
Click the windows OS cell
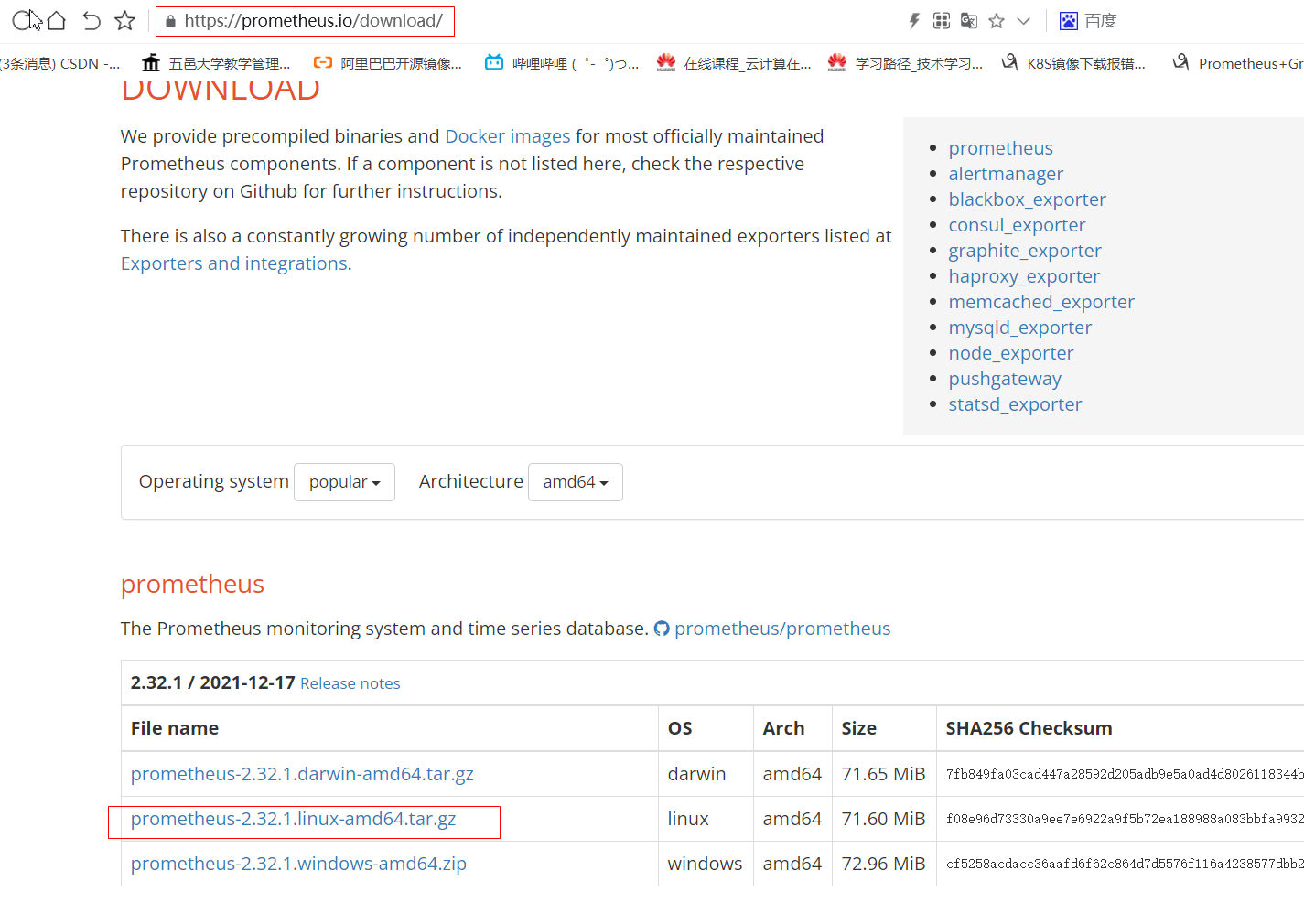(x=705, y=864)
